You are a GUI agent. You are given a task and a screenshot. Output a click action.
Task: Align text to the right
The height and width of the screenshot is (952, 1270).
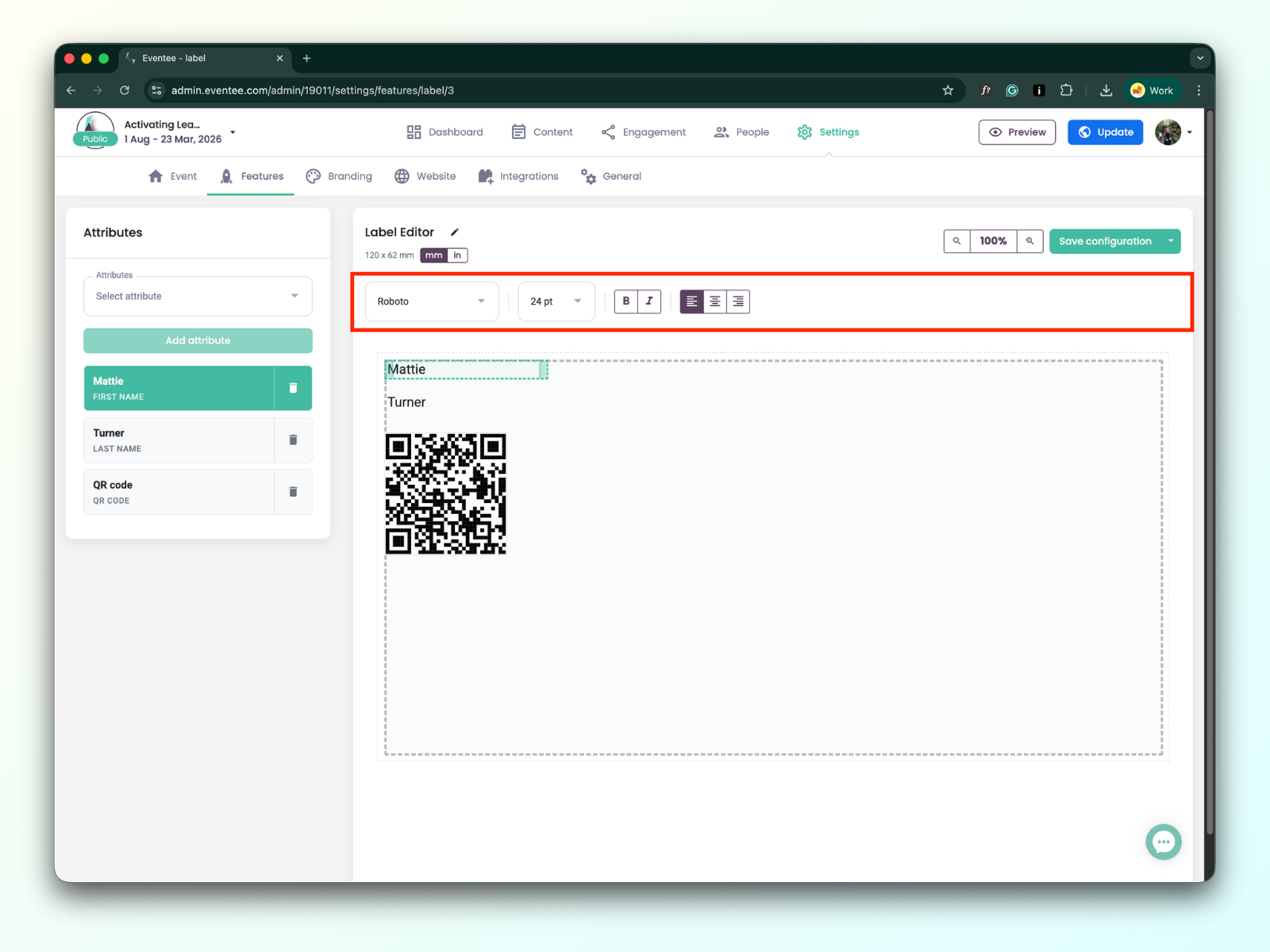click(738, 301)
